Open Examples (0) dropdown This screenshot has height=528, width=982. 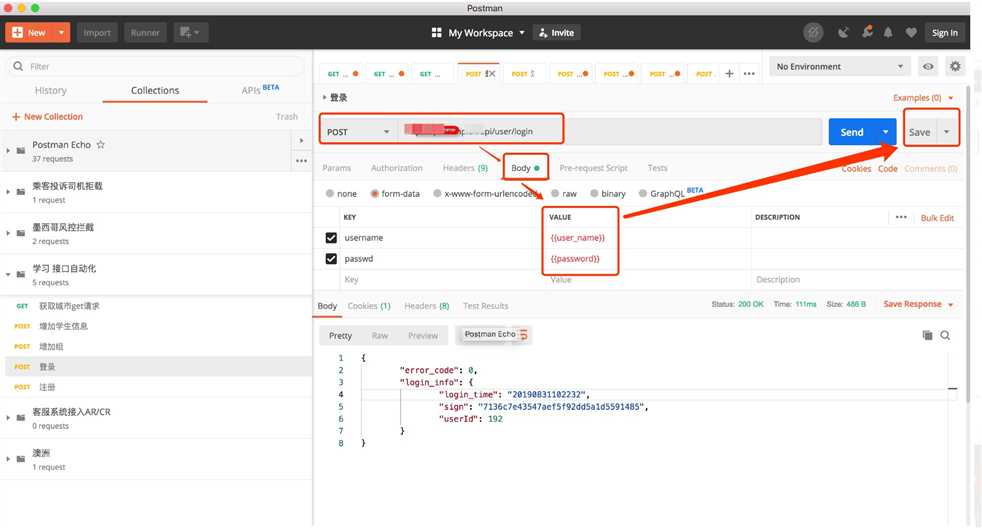(x=923, y=98)
